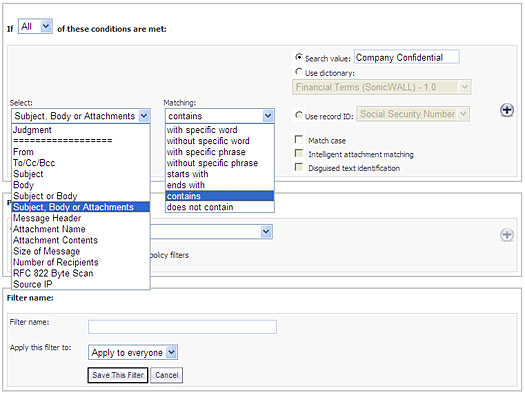Choose Subject or Body option
This screenshot has width=525, height=395.
(81, 196)
